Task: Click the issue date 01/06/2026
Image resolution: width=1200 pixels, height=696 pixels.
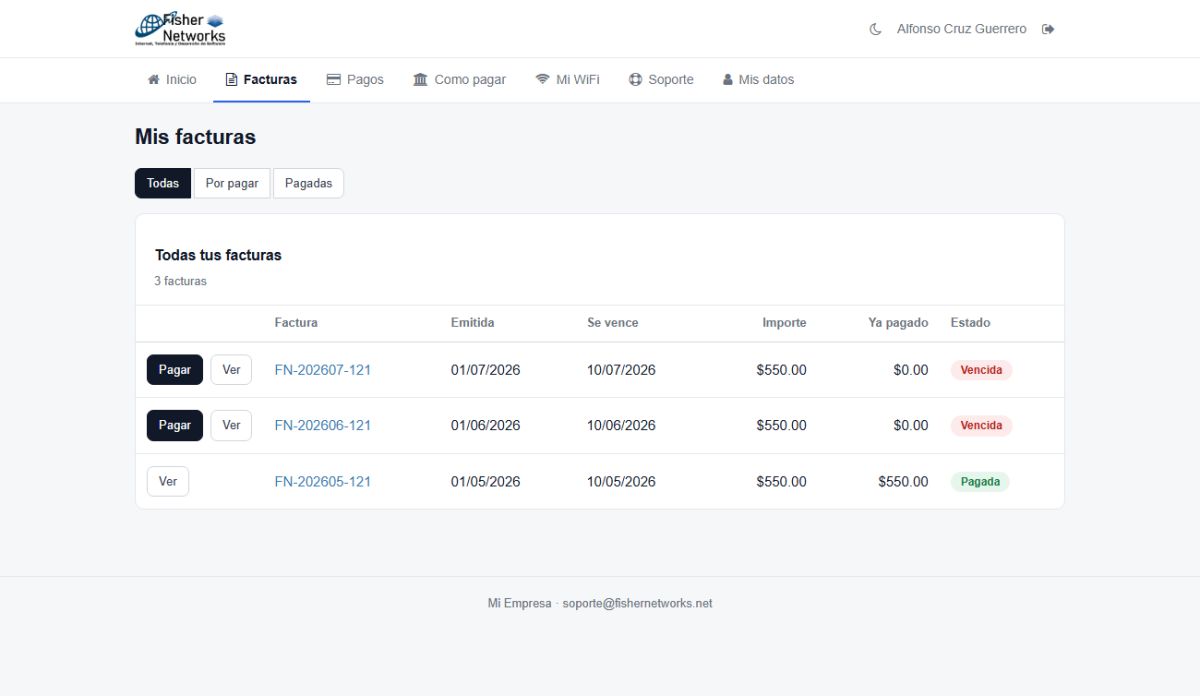Action: 486,425
